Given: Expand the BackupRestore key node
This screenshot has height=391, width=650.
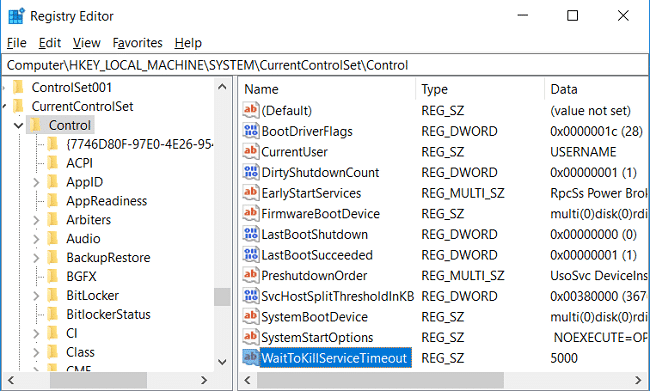Looking at the screenshot, I should pos(36,257).
